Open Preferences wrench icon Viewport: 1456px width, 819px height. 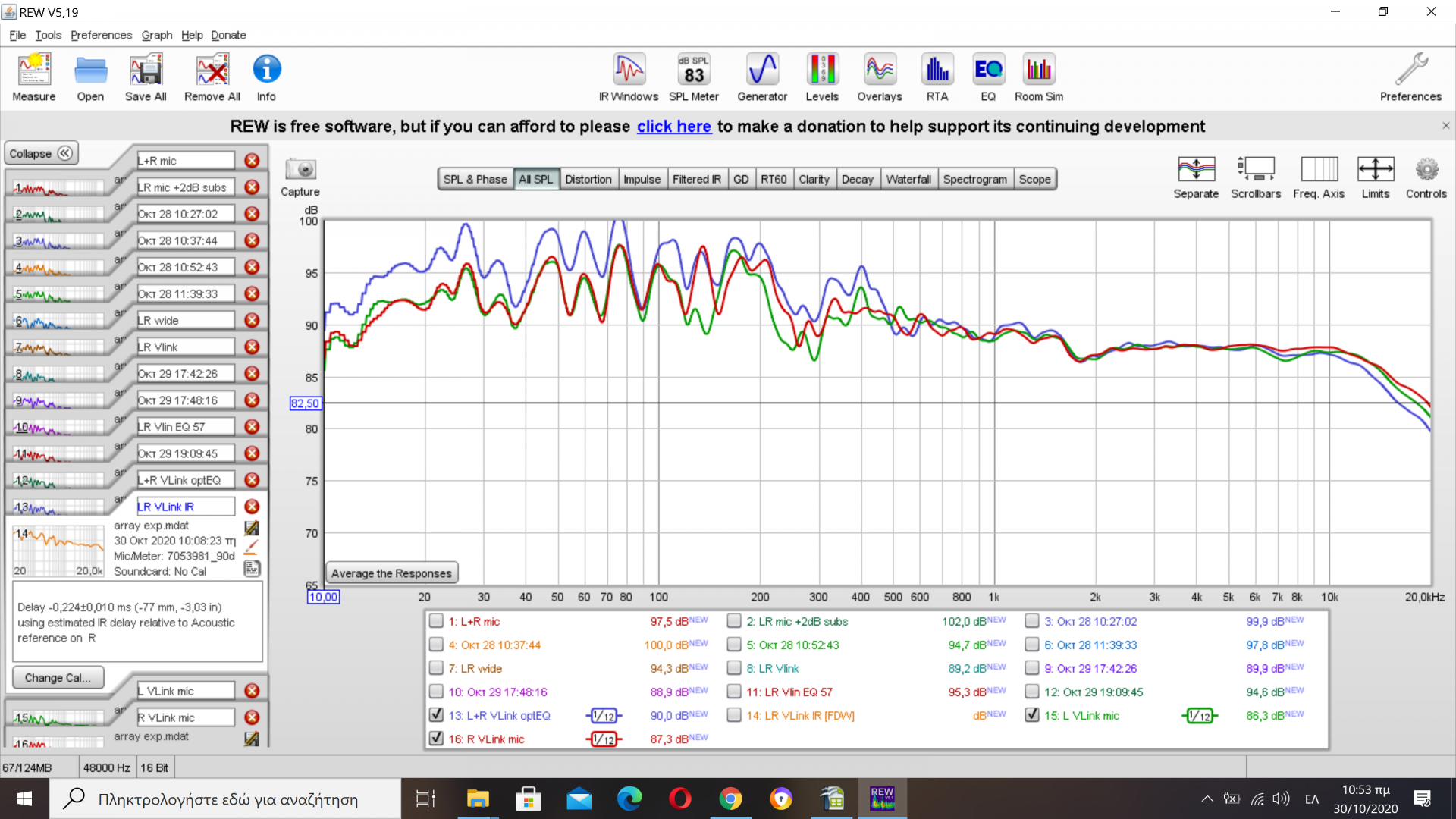tap(1410, 77)
